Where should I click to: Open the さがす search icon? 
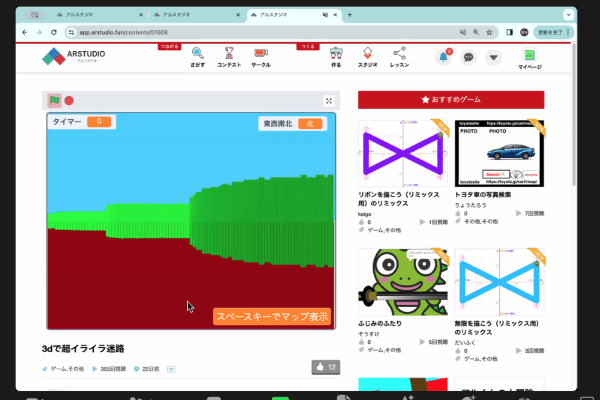tap(197, 57)
